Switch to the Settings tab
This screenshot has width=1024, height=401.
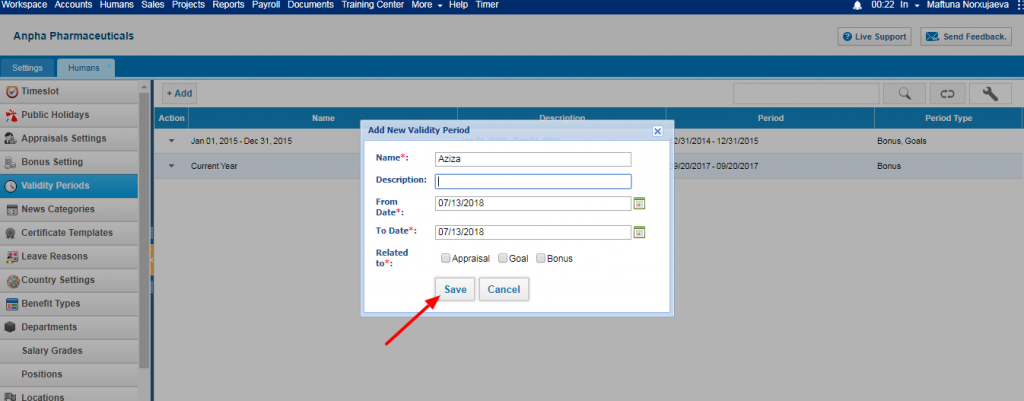[27, 68]
